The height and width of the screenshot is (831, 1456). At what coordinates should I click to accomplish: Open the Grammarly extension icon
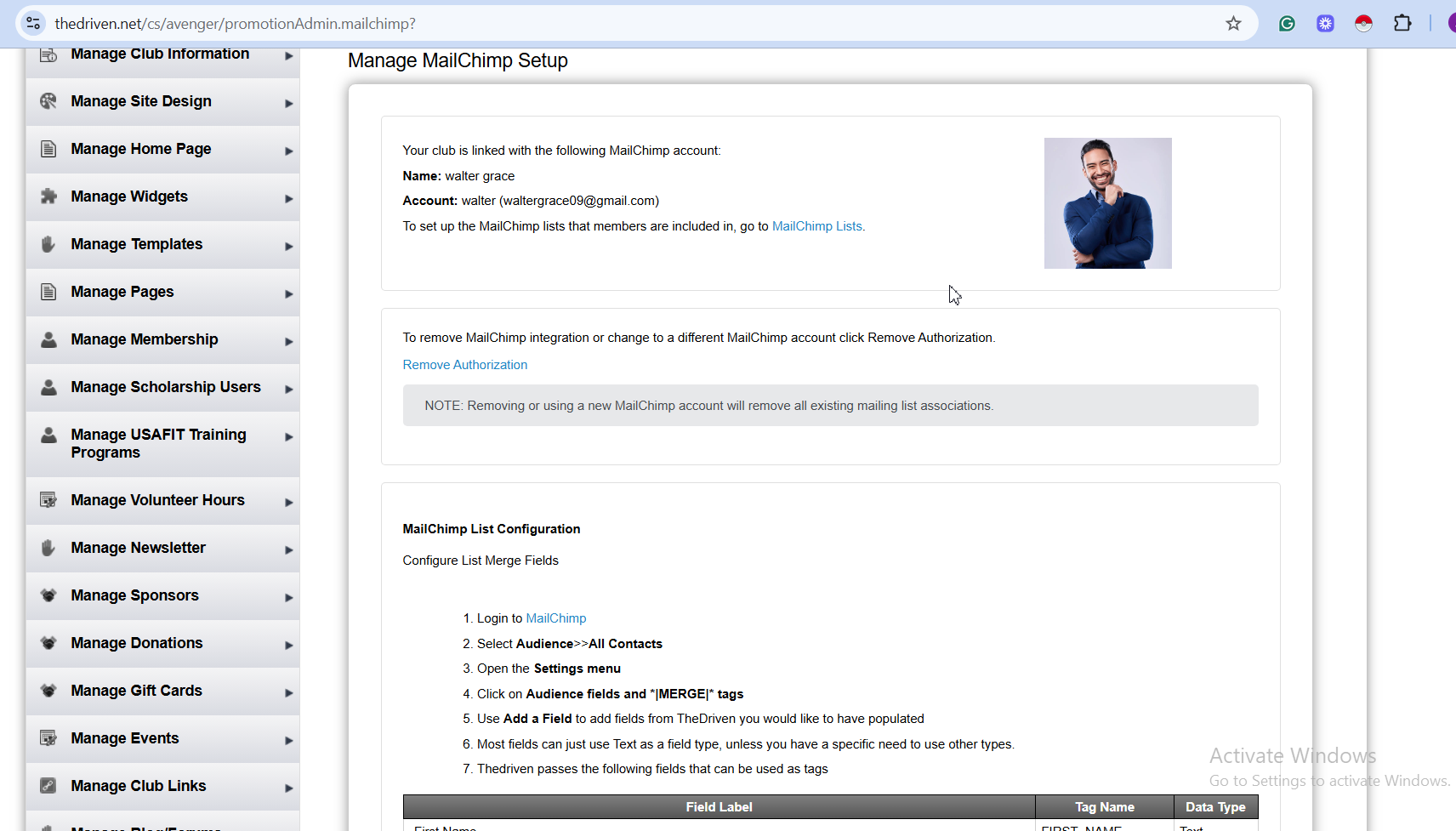point(1287,24)
